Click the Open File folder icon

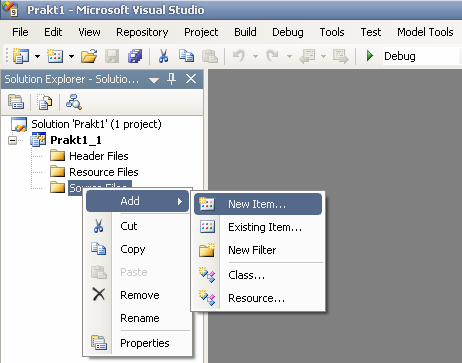[x=89, y=56]
